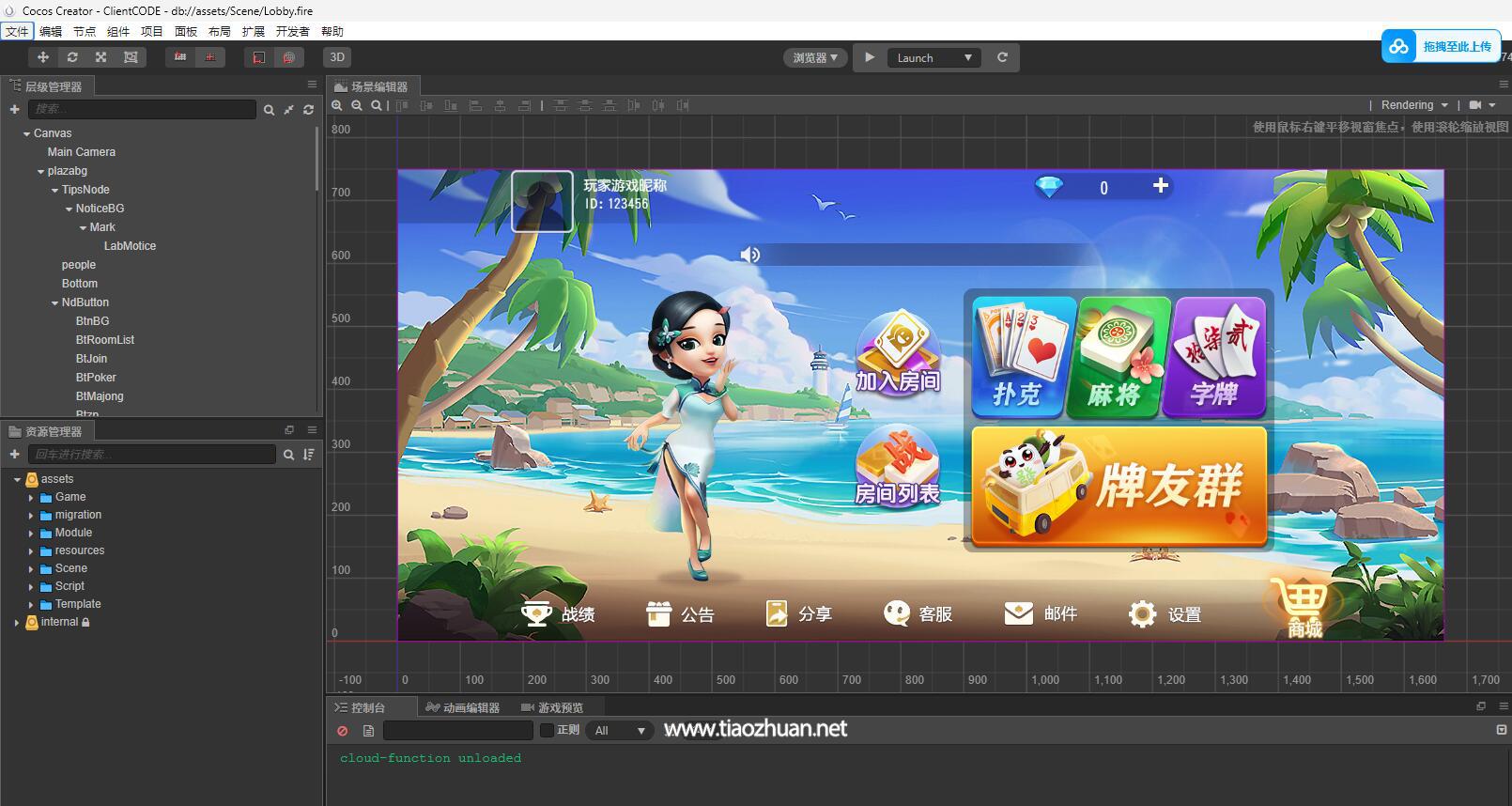Click the collapse-all icon in the hierarchy panel
1512x806 pixels.
click(x=288, y=110)
